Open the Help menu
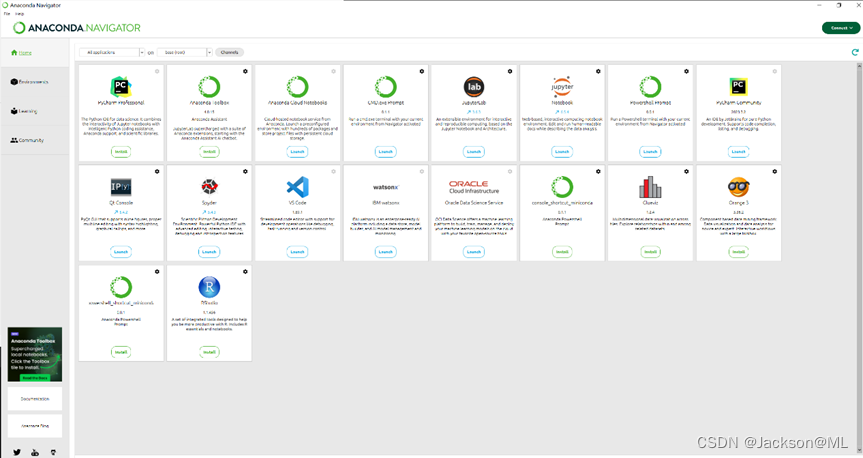This screenshot has width=863, height=458. pos(19,14)
